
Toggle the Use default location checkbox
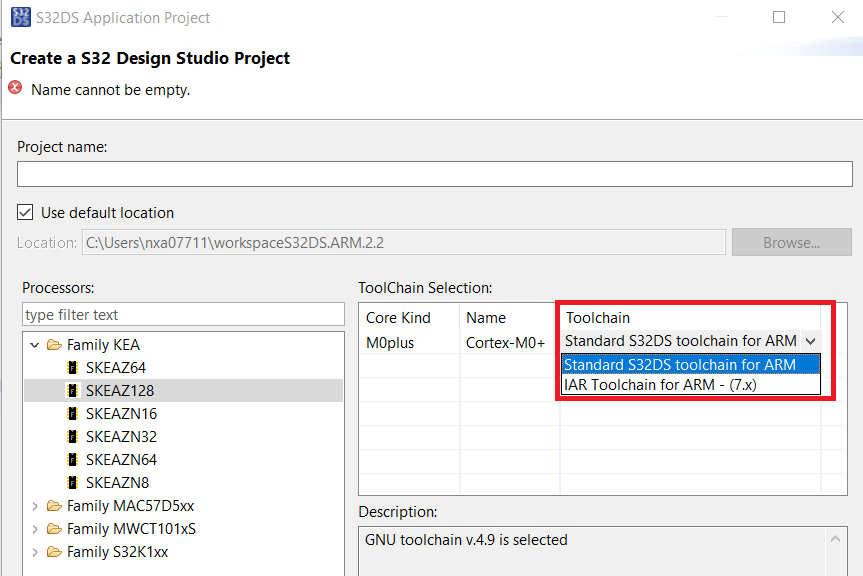pyautogui.click(x=25, y=213)
